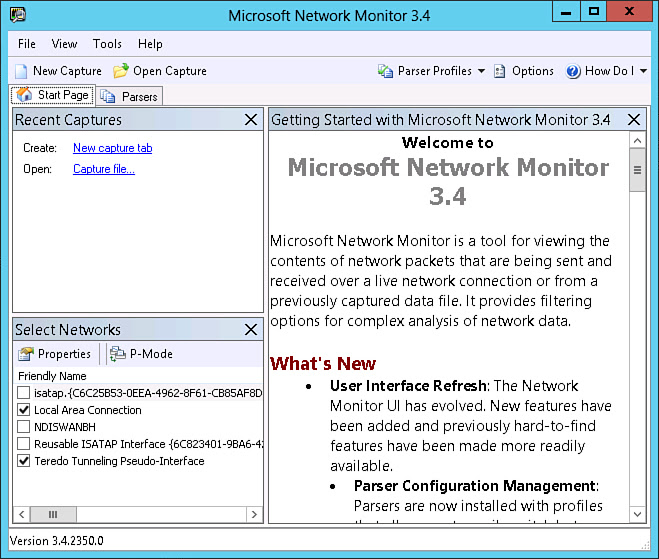Screen dimensions: 659x559
Task: Click the Properties button label
Action: (x=64, y=354)
